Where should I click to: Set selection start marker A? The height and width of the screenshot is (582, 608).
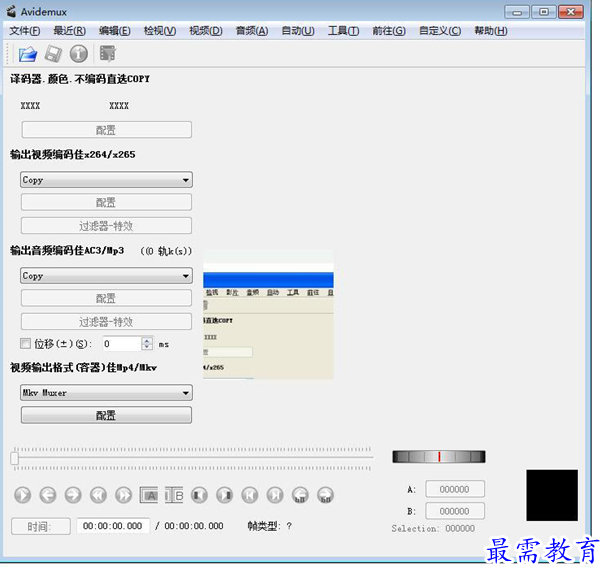click(x=149, y=494)
